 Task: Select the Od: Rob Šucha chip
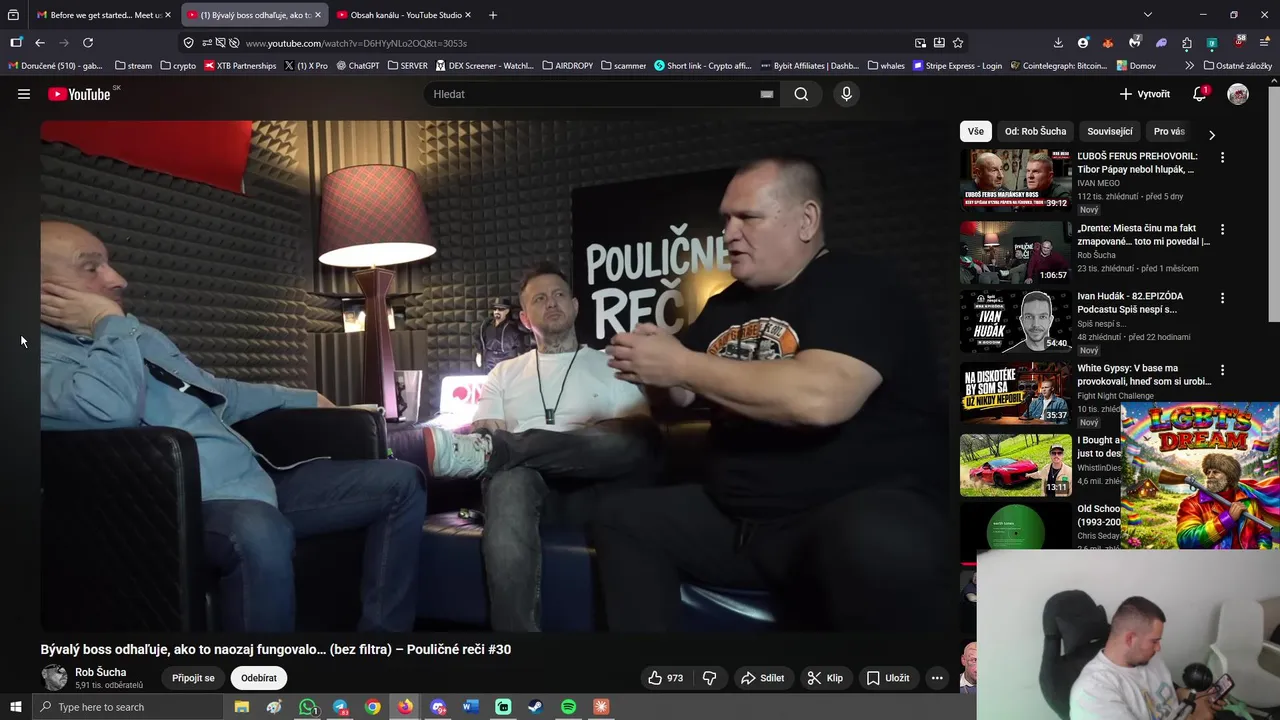pos(1035,131)
